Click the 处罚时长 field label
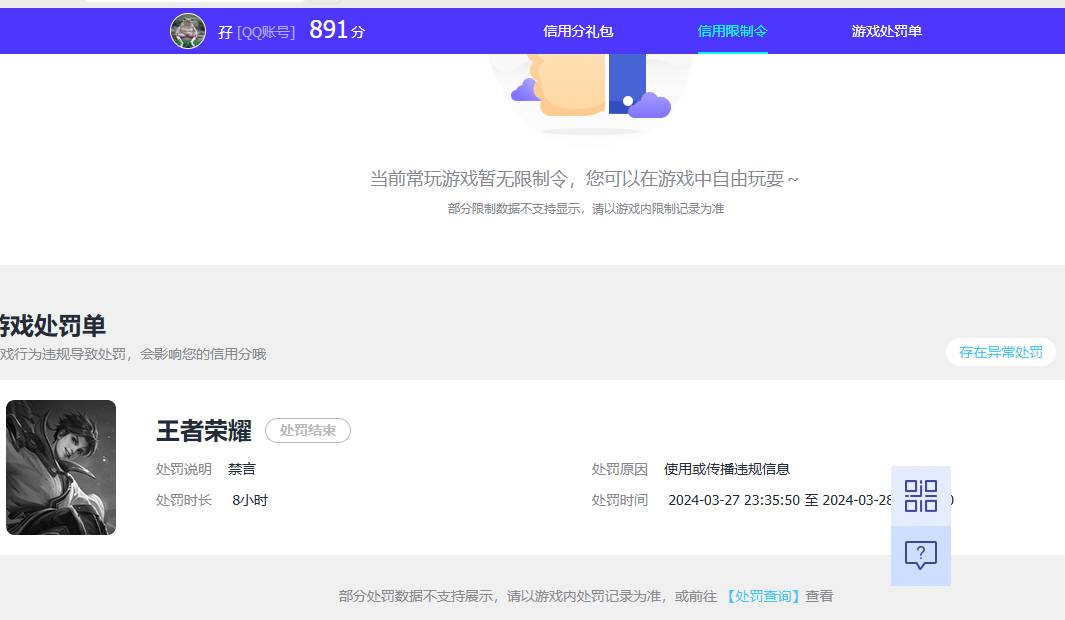 (x=183, y=500)
